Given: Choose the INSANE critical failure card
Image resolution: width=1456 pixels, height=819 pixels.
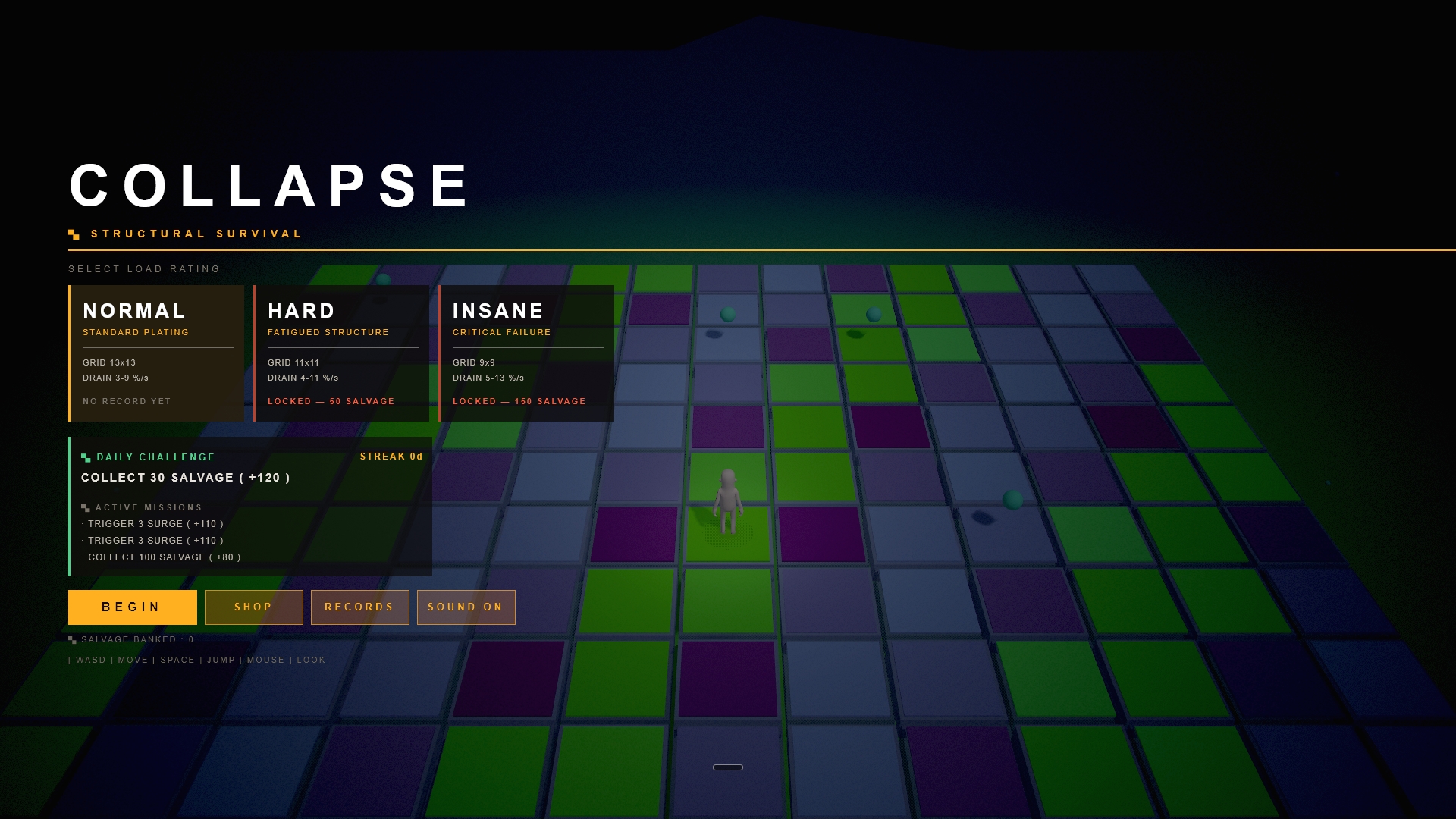Looking at the screenshot, I should (526, 353).
